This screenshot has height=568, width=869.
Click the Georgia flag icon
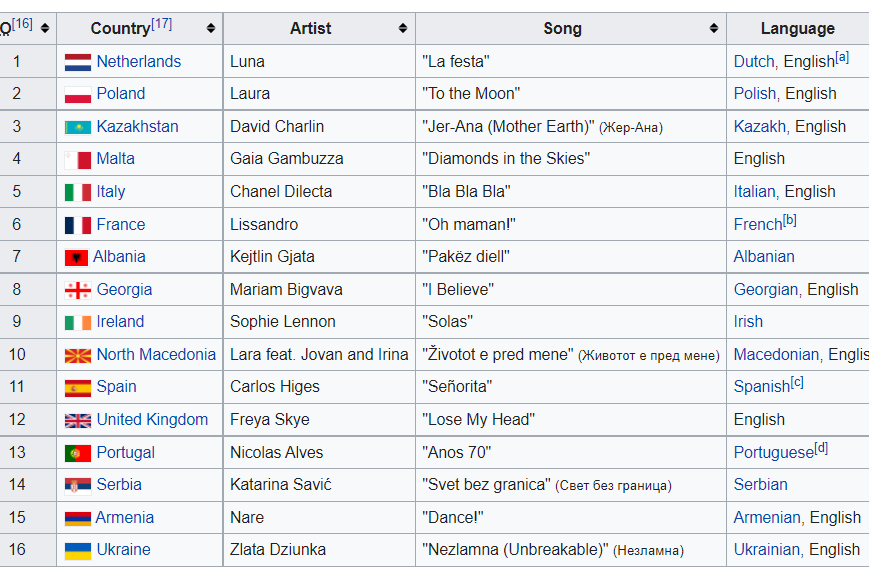tap(77, 290)
